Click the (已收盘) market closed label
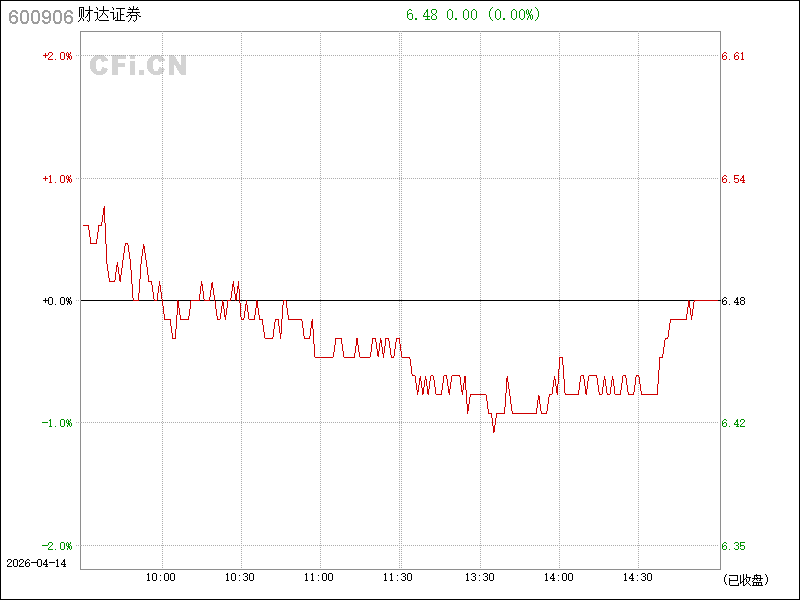This screenshot has width=800, height=600. 745,580
